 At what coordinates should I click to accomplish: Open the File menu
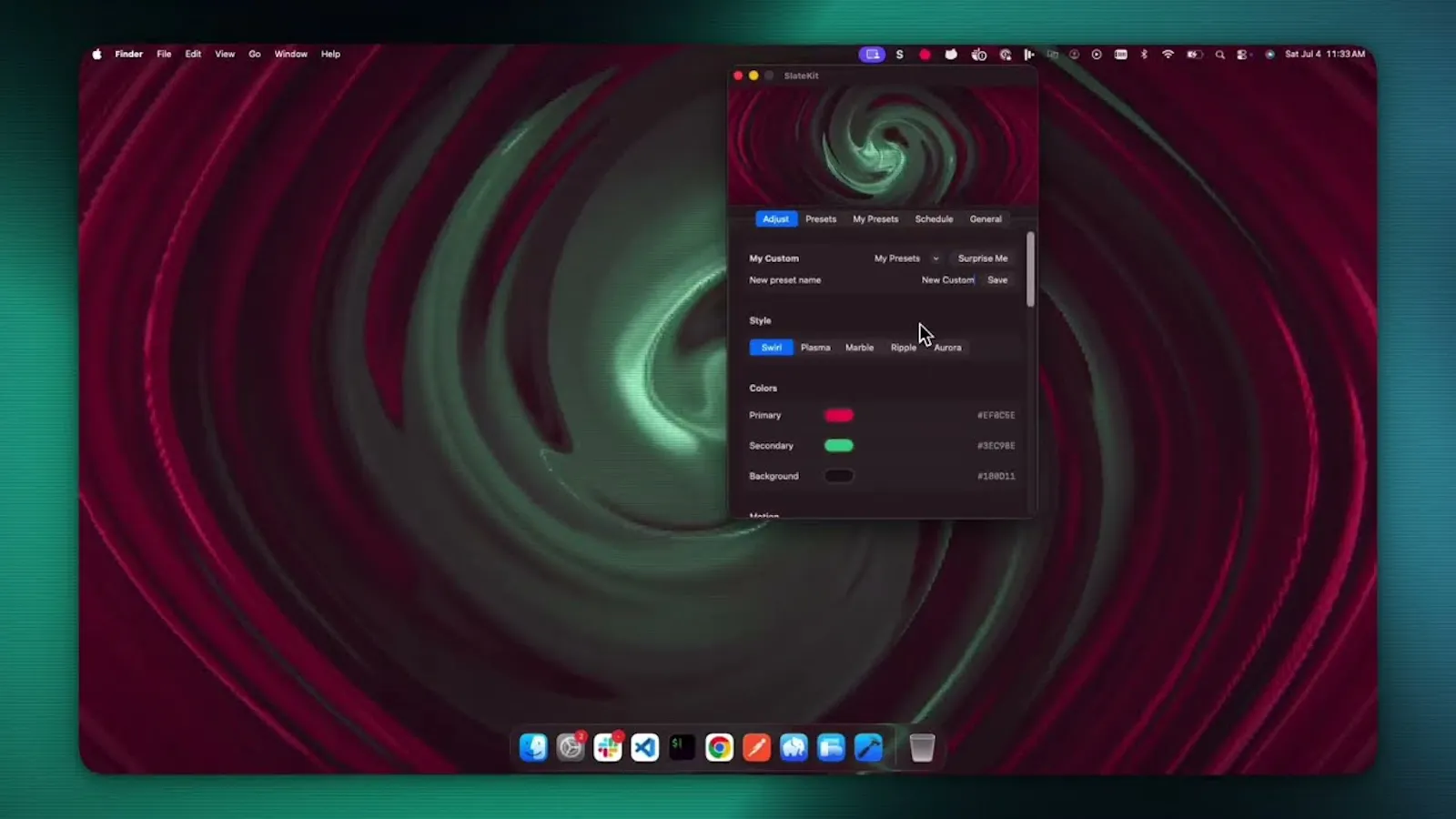tap(164, 55)
